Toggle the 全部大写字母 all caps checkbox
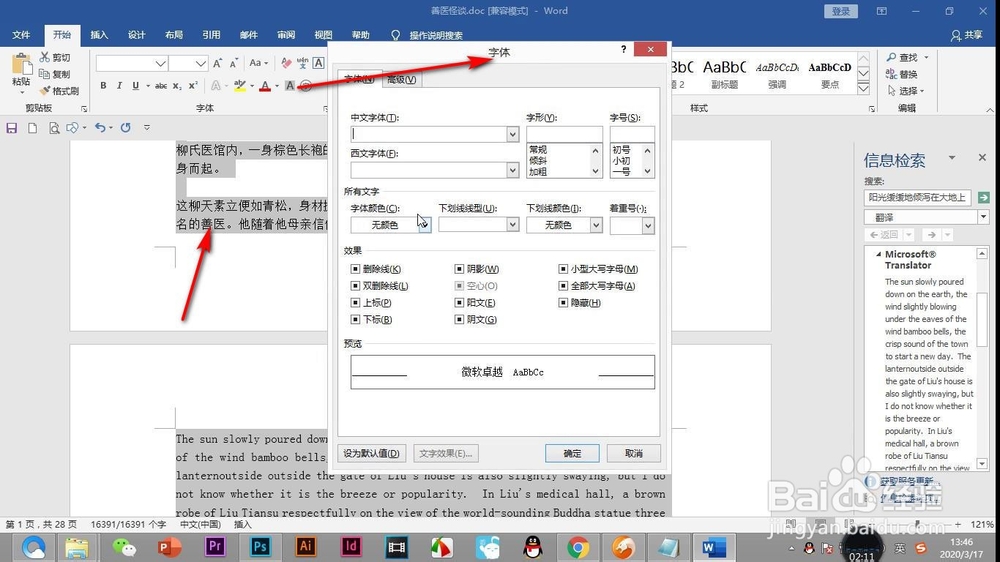Image resolution: width=1000 pixels, height=562 pixels. tap(563, 286)
